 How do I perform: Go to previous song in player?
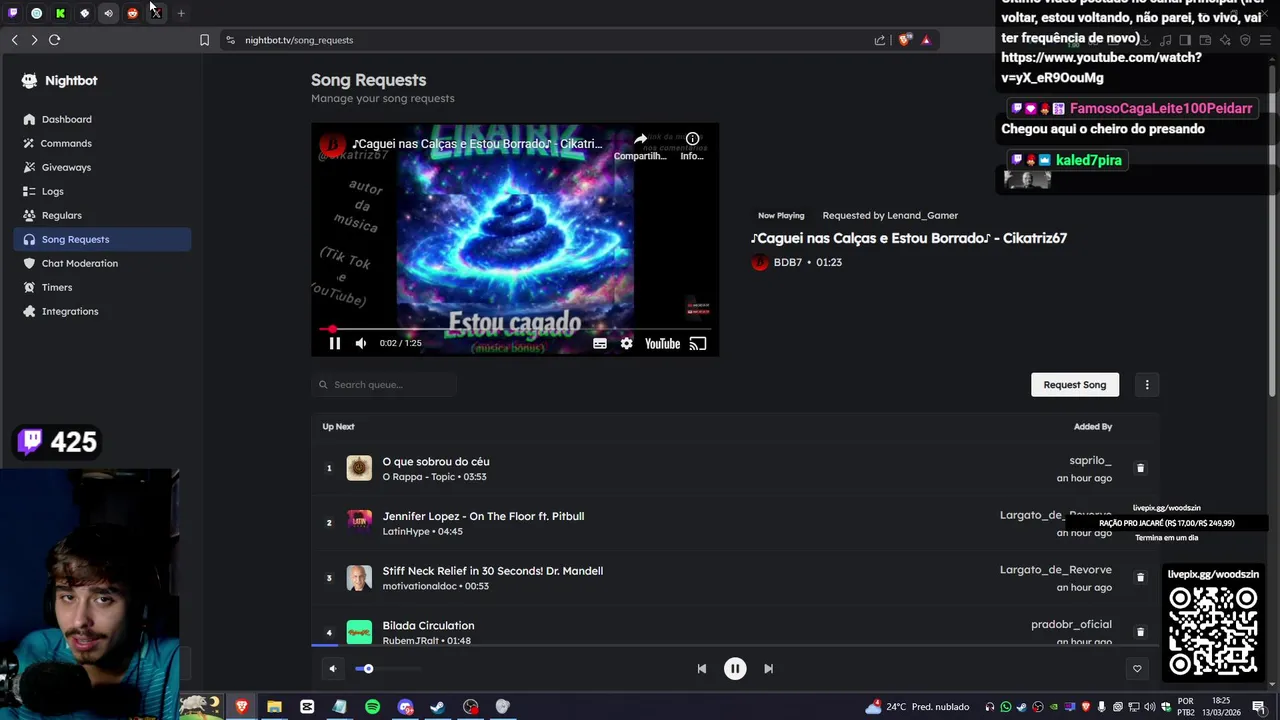[702, 669]
